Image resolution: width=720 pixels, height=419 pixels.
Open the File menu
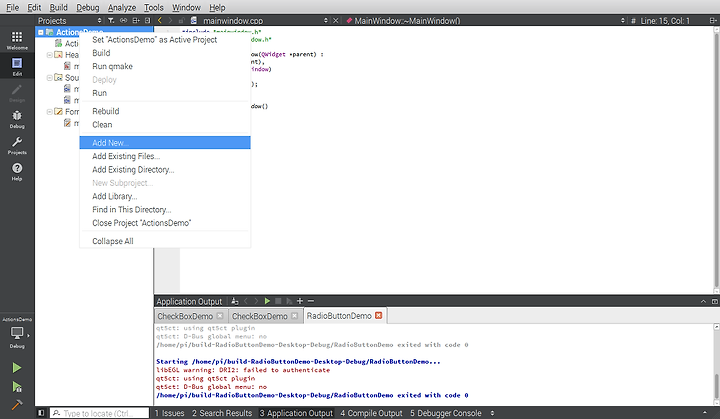[12, 7]
